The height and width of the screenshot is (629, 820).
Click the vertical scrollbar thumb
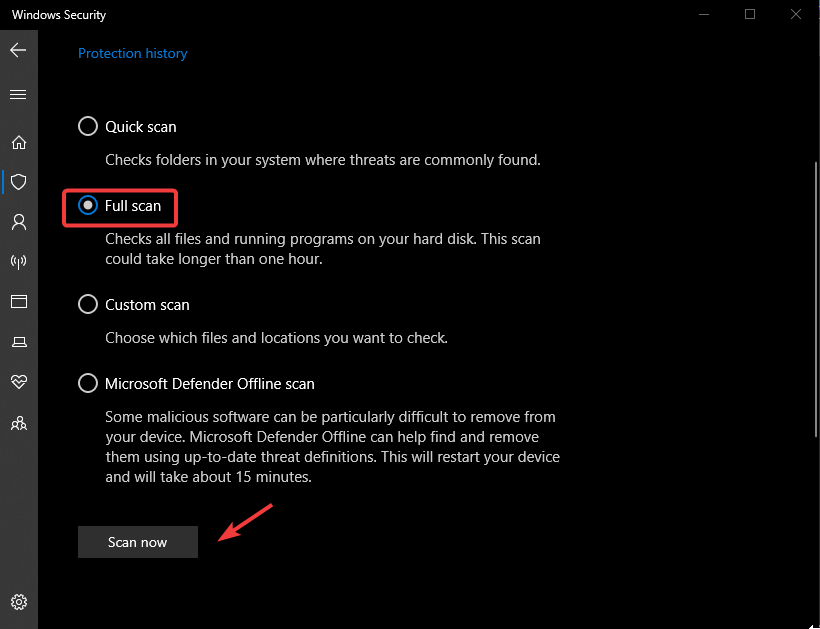pyautogui.click(x=815, y=300)
